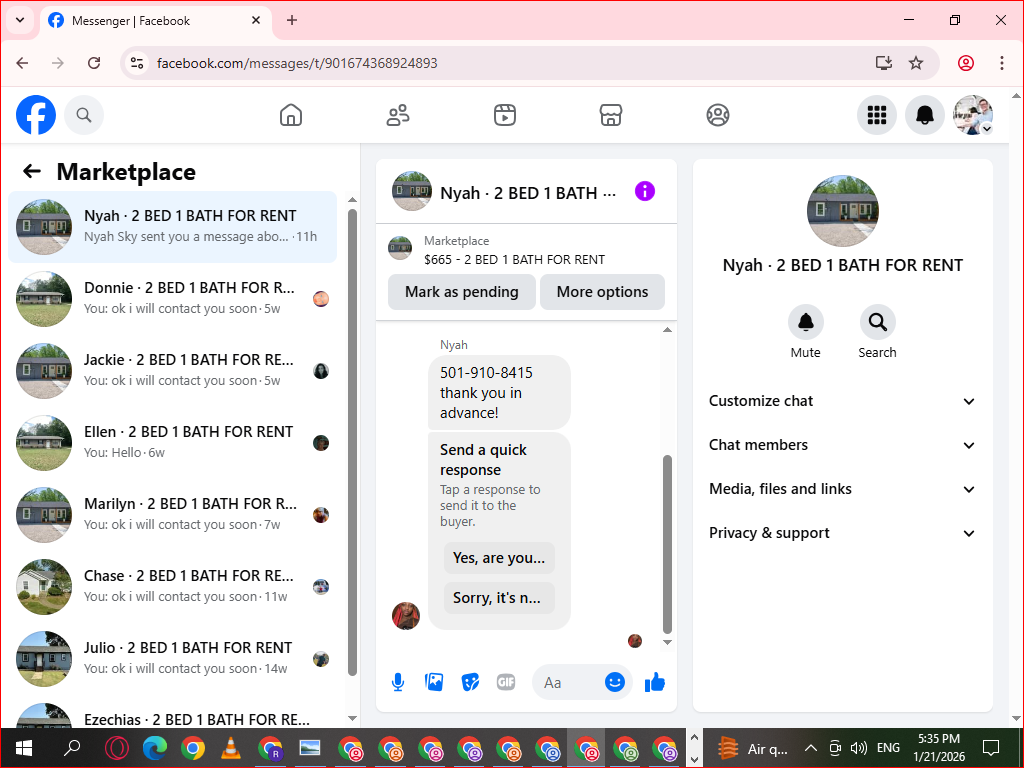Open the account profile picture menu

[x=973, y=115]
